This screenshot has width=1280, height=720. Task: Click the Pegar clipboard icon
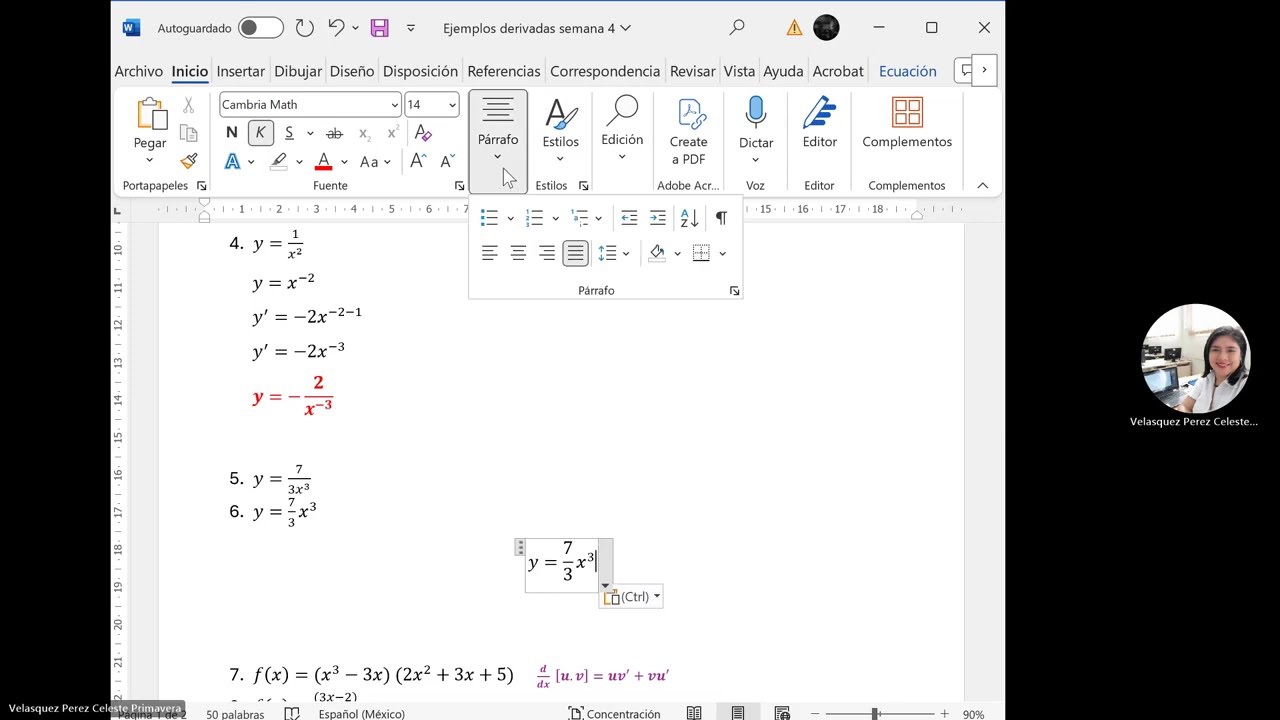(x=150, y=115)
